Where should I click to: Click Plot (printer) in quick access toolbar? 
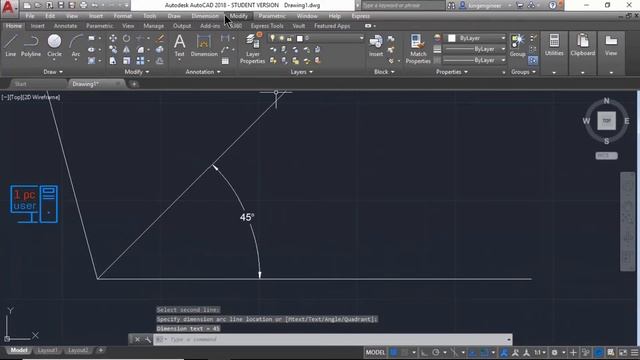(83, 5)
